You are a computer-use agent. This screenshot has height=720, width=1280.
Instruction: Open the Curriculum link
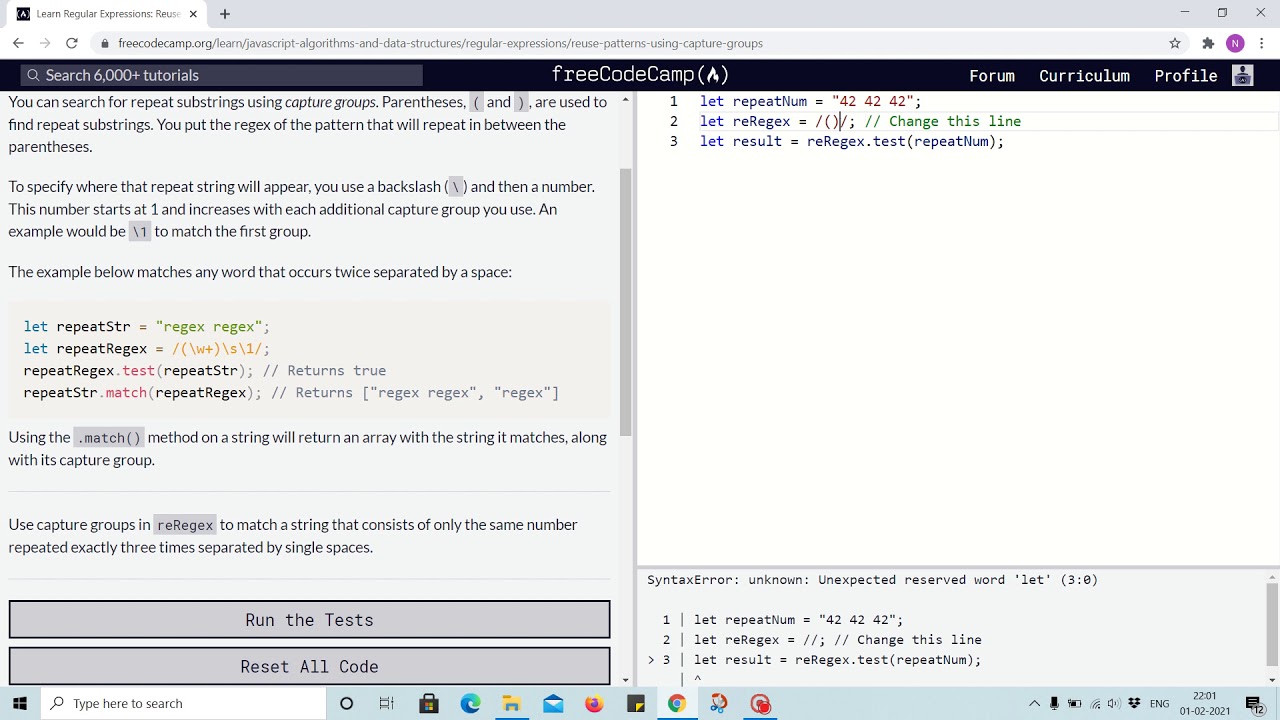[x=1084, y=76]
